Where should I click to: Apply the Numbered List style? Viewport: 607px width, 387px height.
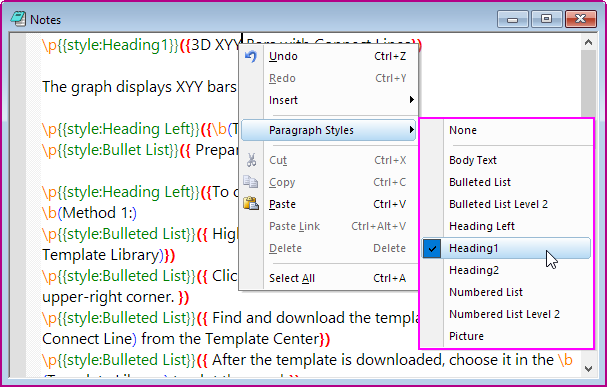tap(506, 292)
